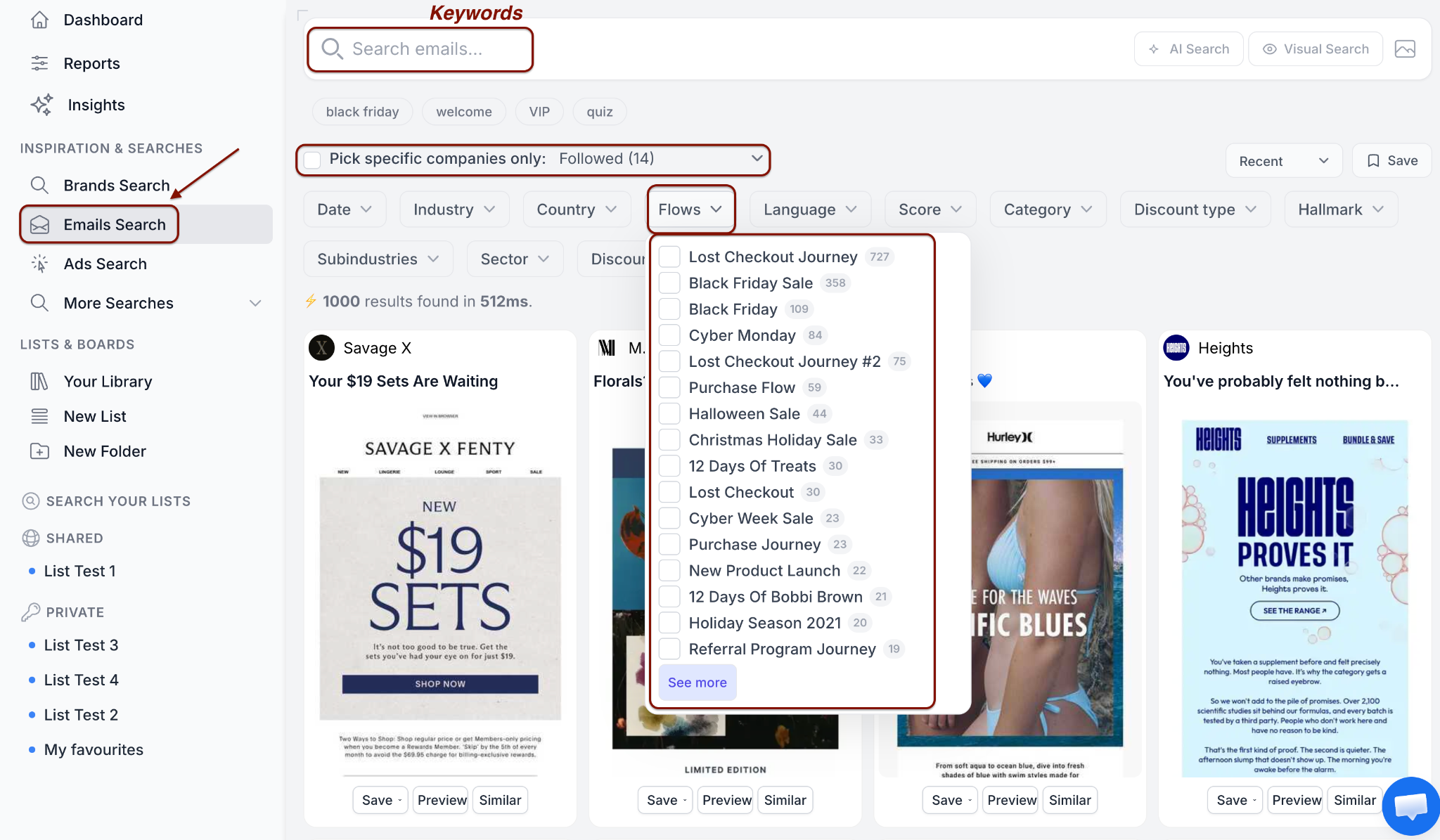Preview the Savage X email

click(x=442, y=800)
